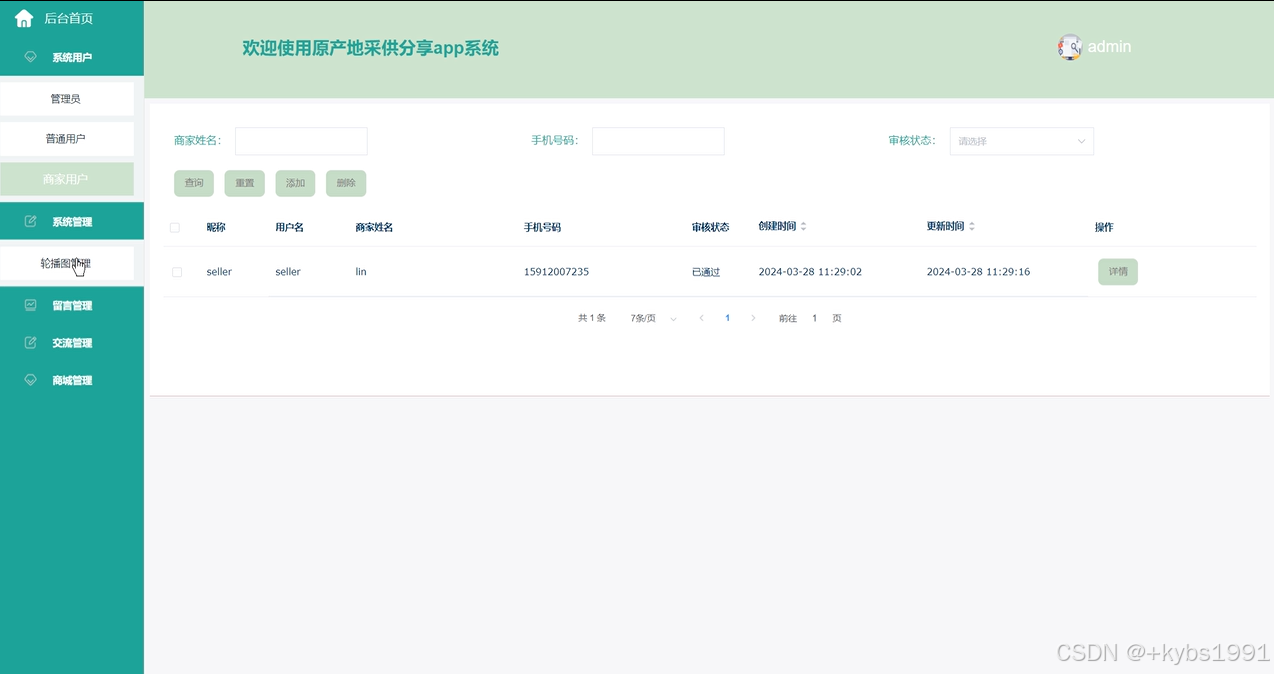
Task: Go to the next page with the right arrow
Action: (x=753, y=318)
